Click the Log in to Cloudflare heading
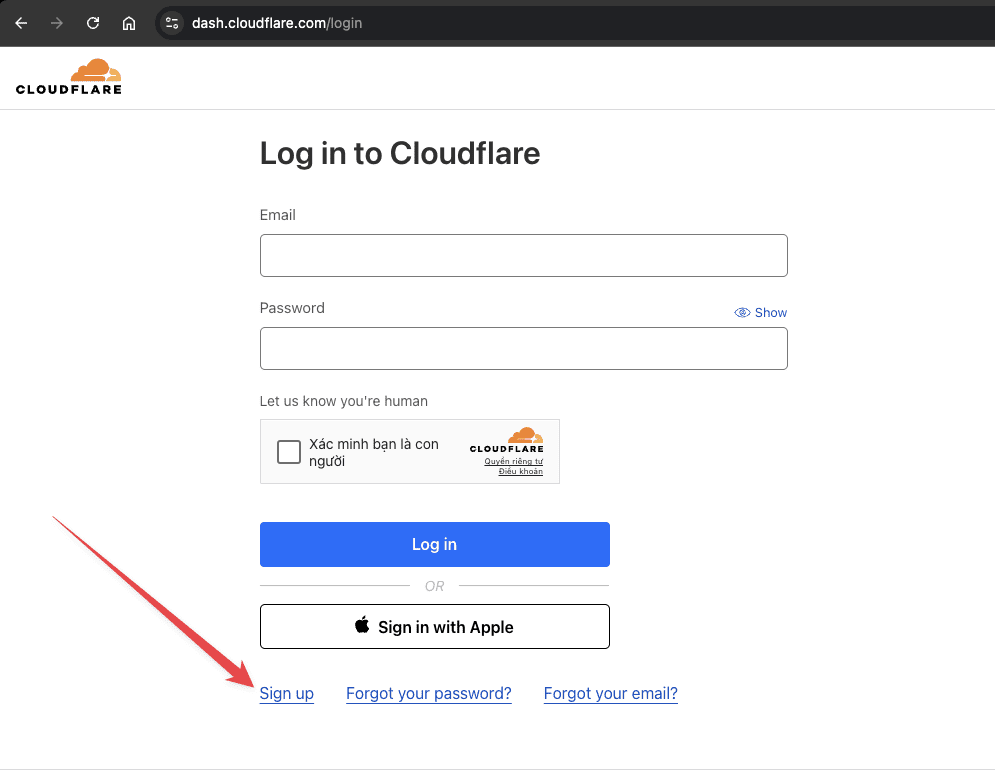This screenshot has width=995, height=773. (400, 154)
